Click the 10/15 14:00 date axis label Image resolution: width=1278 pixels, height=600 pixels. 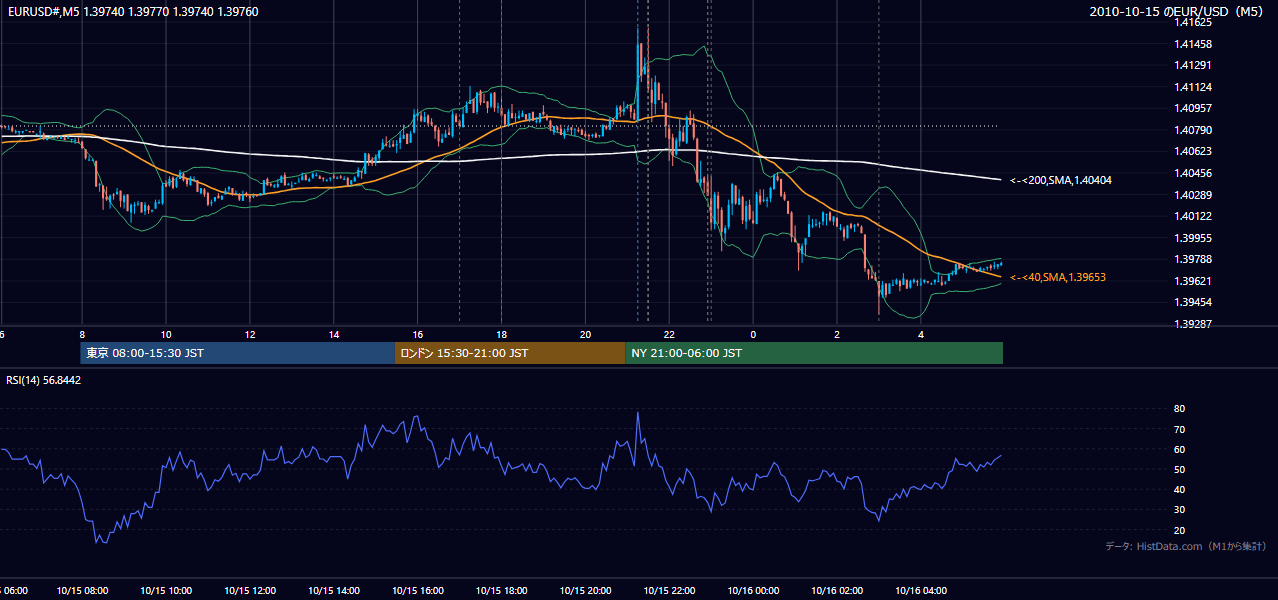334,590
